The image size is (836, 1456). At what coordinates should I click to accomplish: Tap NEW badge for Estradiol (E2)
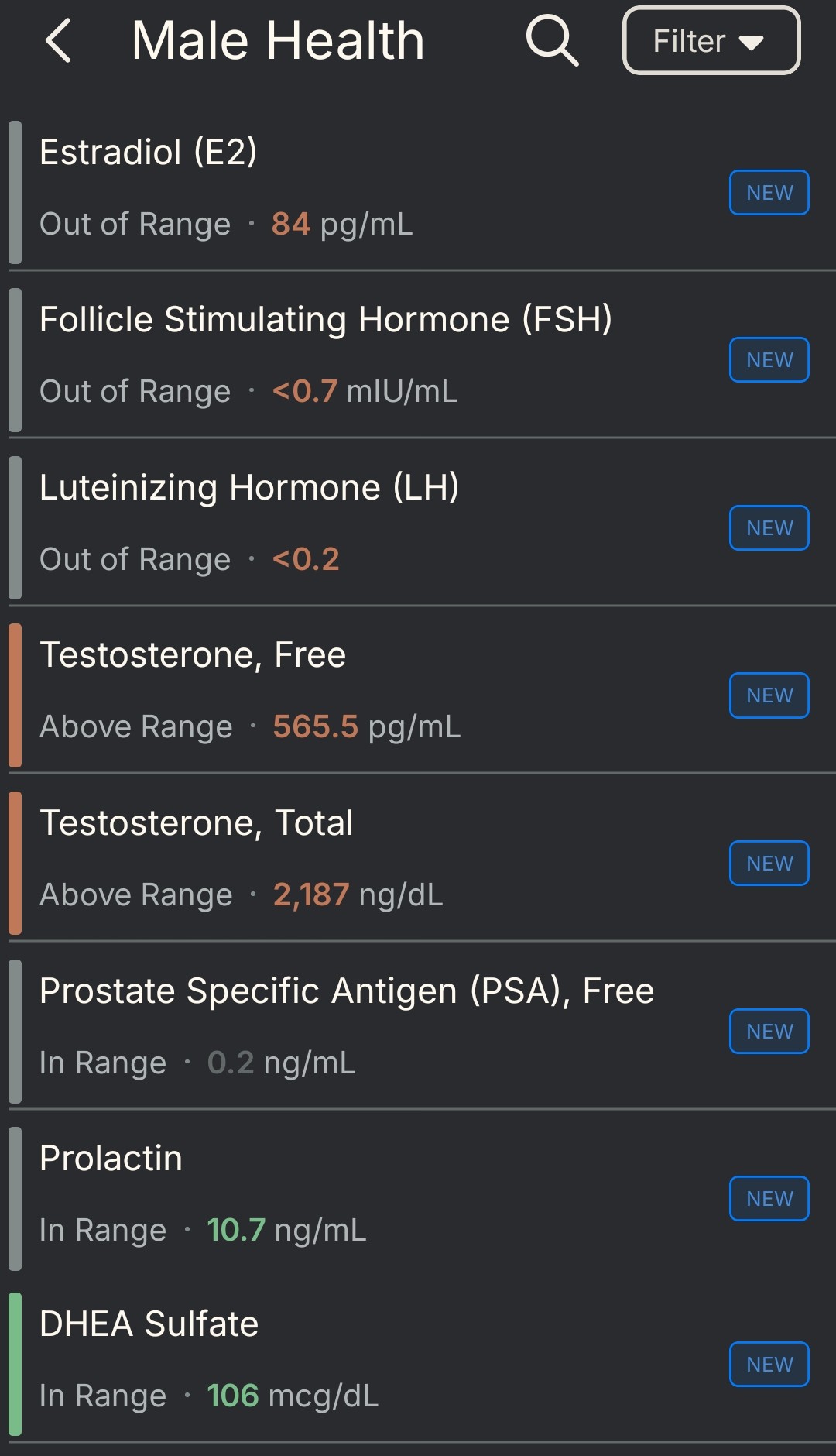click(769, 193)
